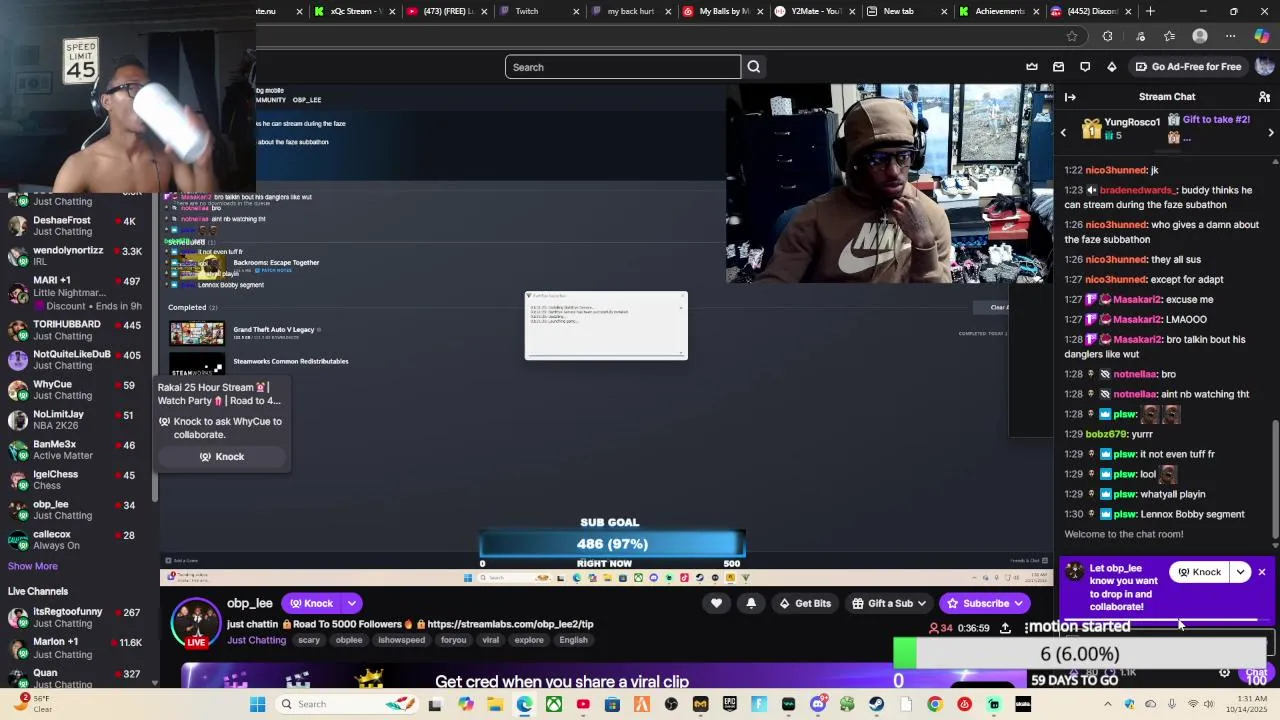Image resolution: width=1280 pixels, height=720 pixels.
Task: Open chat settings gear icon
Action: coord(1224,673)
